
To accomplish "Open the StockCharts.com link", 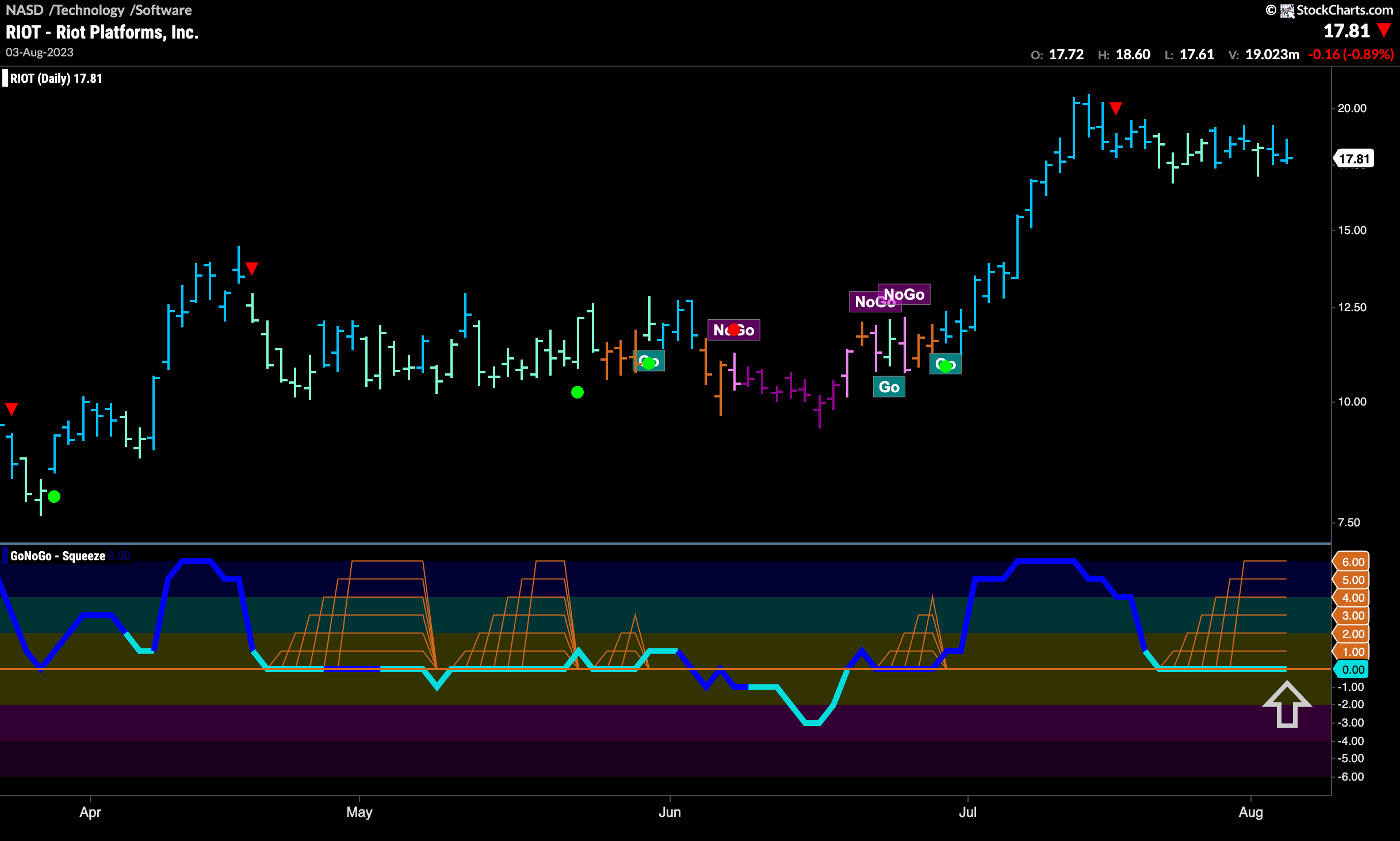I will point(1344,10).
